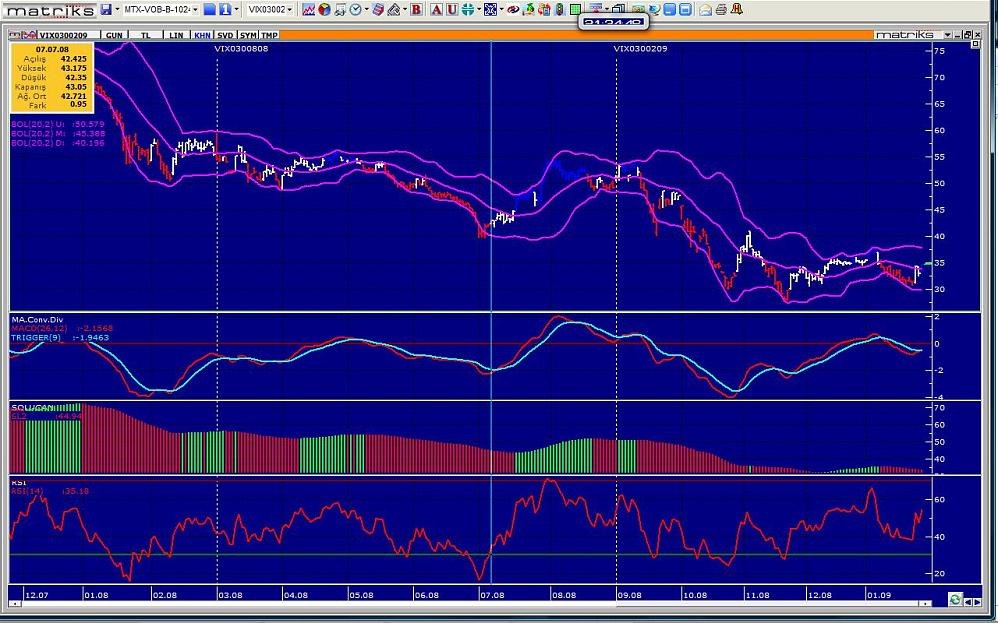
Task: Toggle the TL currency mode
Action: [146, 34]
